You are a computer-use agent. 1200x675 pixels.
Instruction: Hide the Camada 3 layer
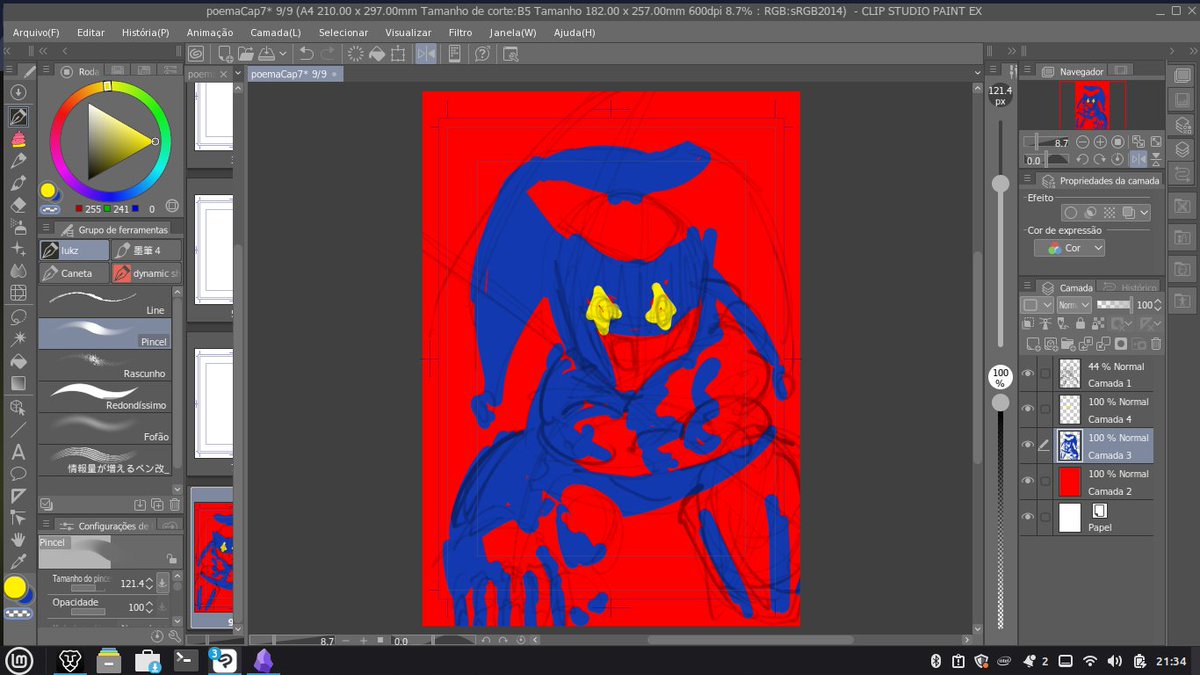pyautogui.click(x=1028, y=445)
